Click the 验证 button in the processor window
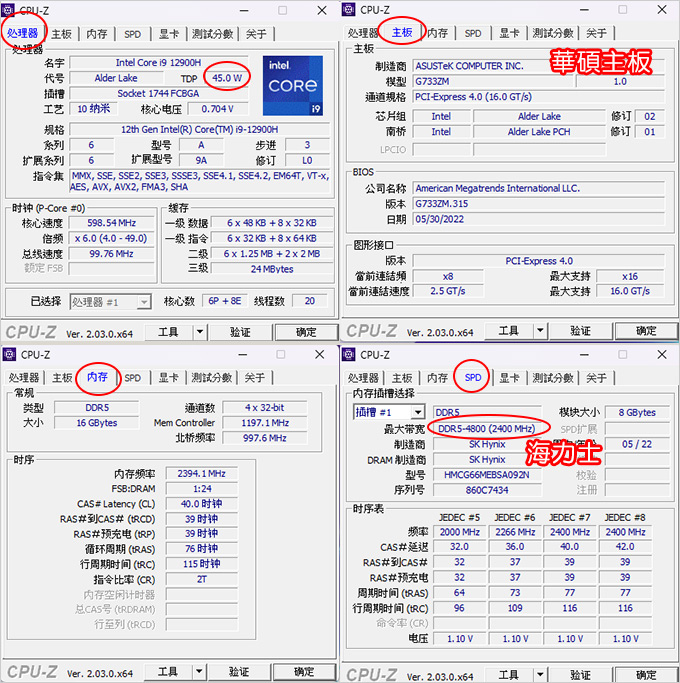The height and width of the screenshot is (683, 680). [240, 332]
